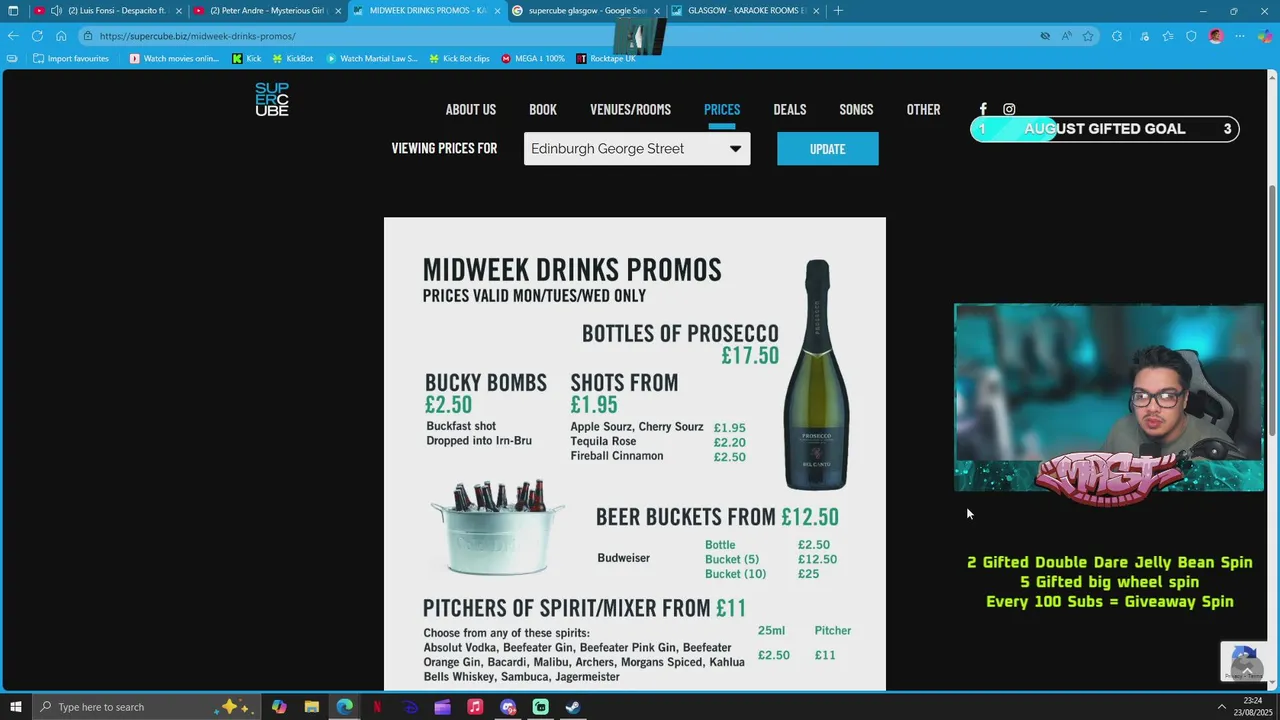
Task: Open a new browser tab
Action: click(x=838, y=11)
